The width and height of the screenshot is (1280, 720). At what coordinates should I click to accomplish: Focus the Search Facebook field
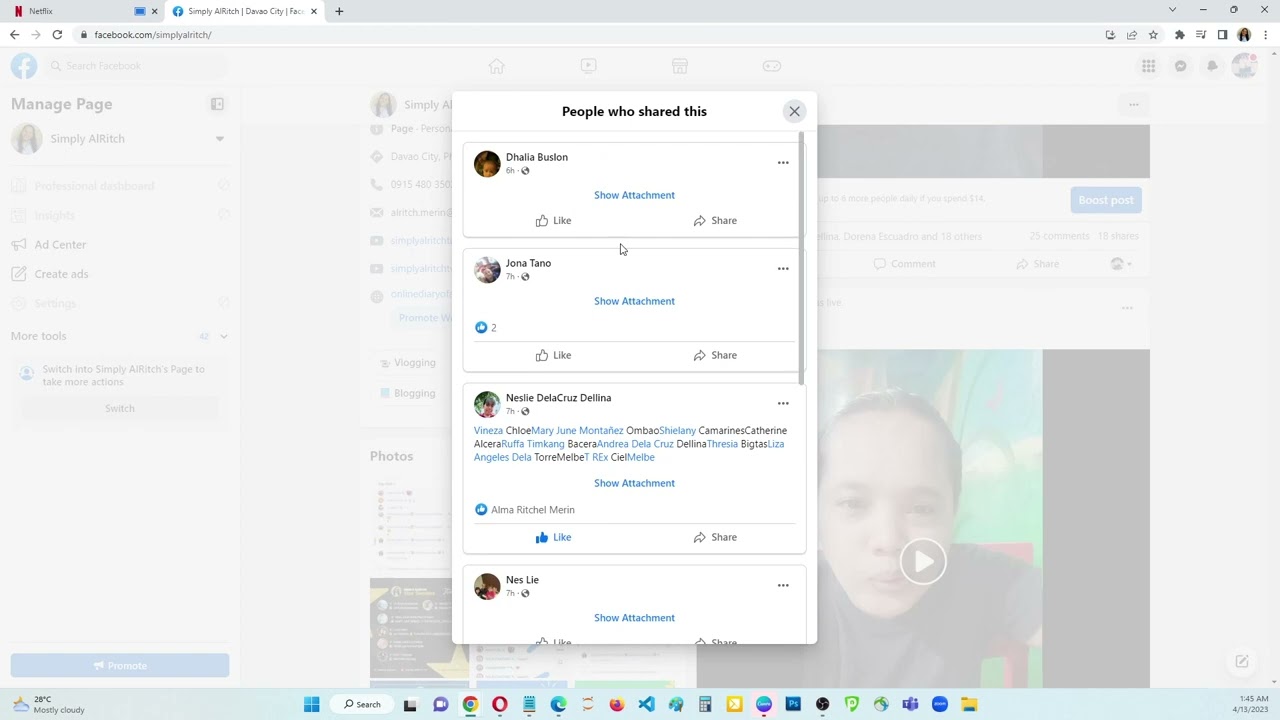tap(136, 66)
